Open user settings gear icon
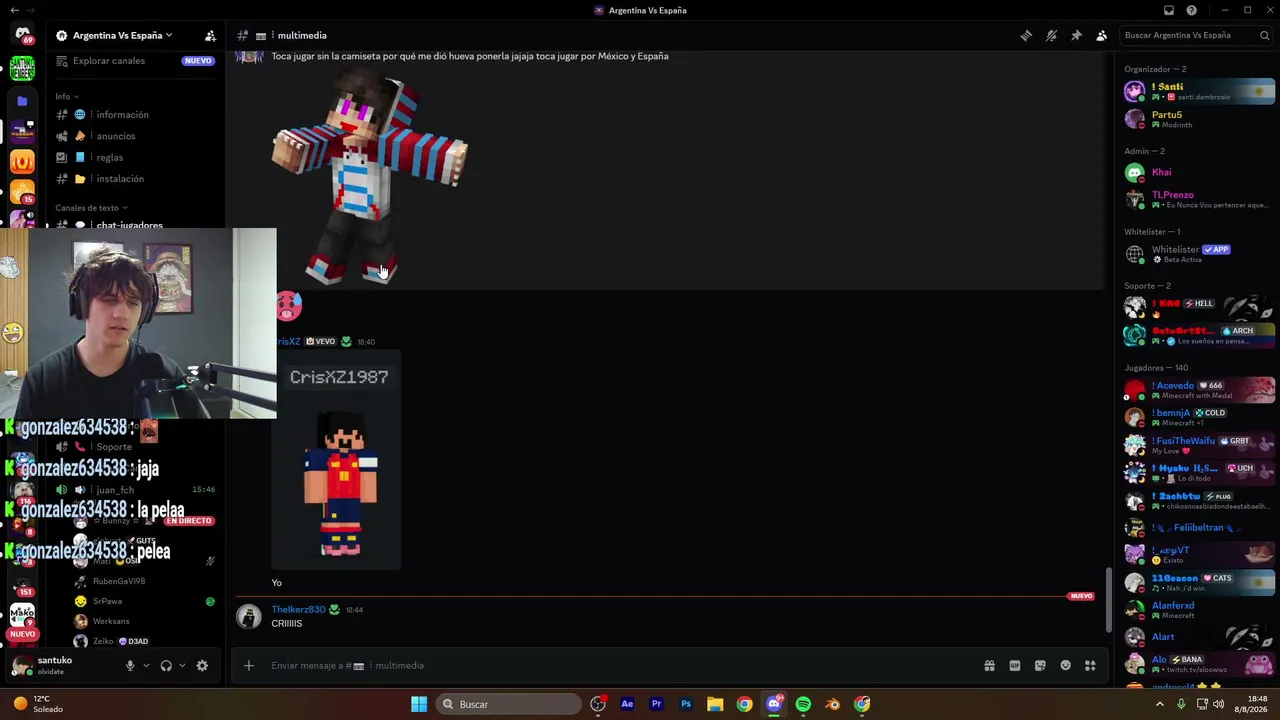 pos(202,666)
